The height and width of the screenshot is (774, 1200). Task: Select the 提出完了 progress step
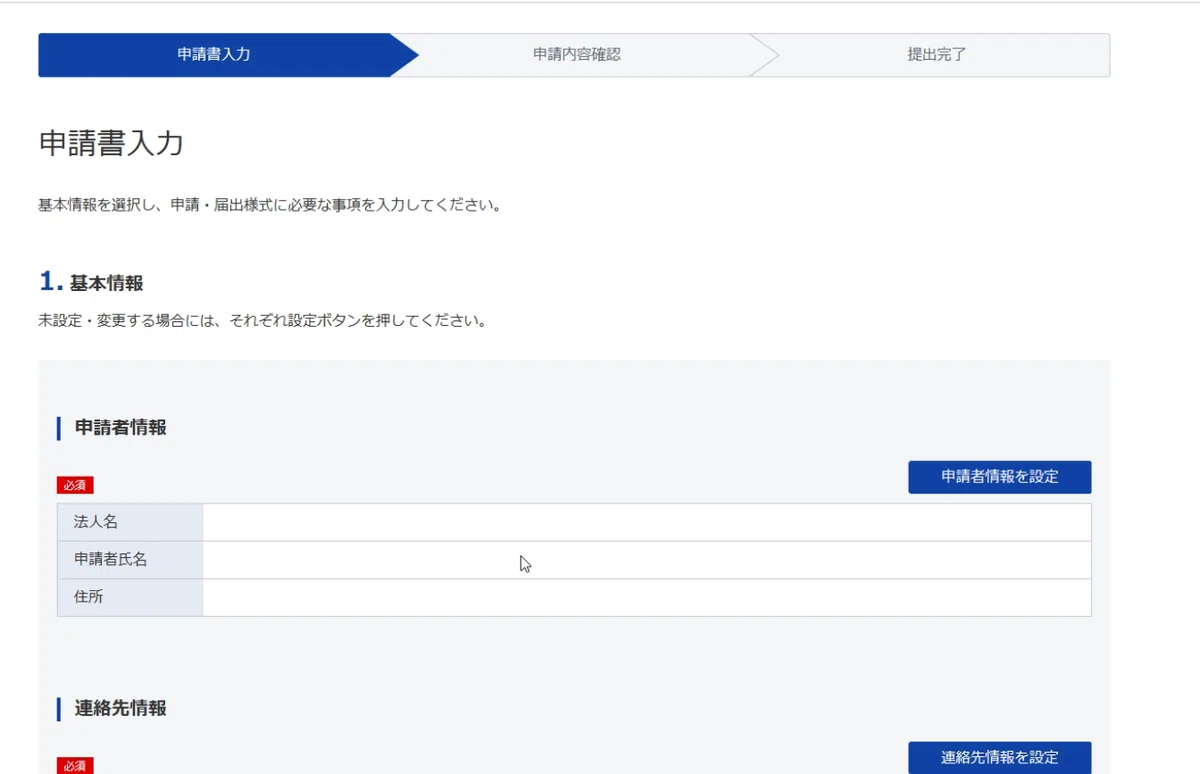point(937,55)
